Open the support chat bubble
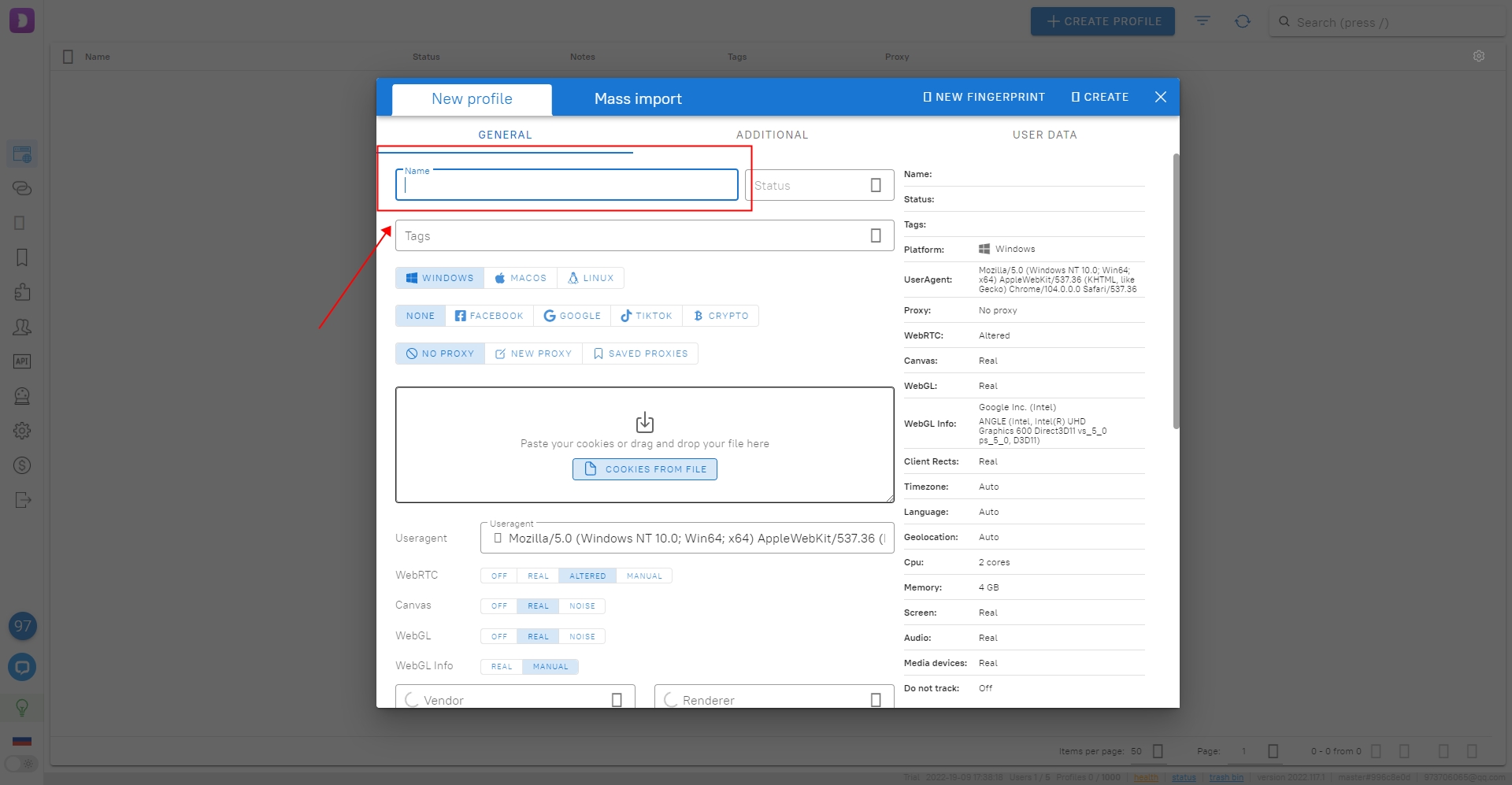 pos(22,667)
